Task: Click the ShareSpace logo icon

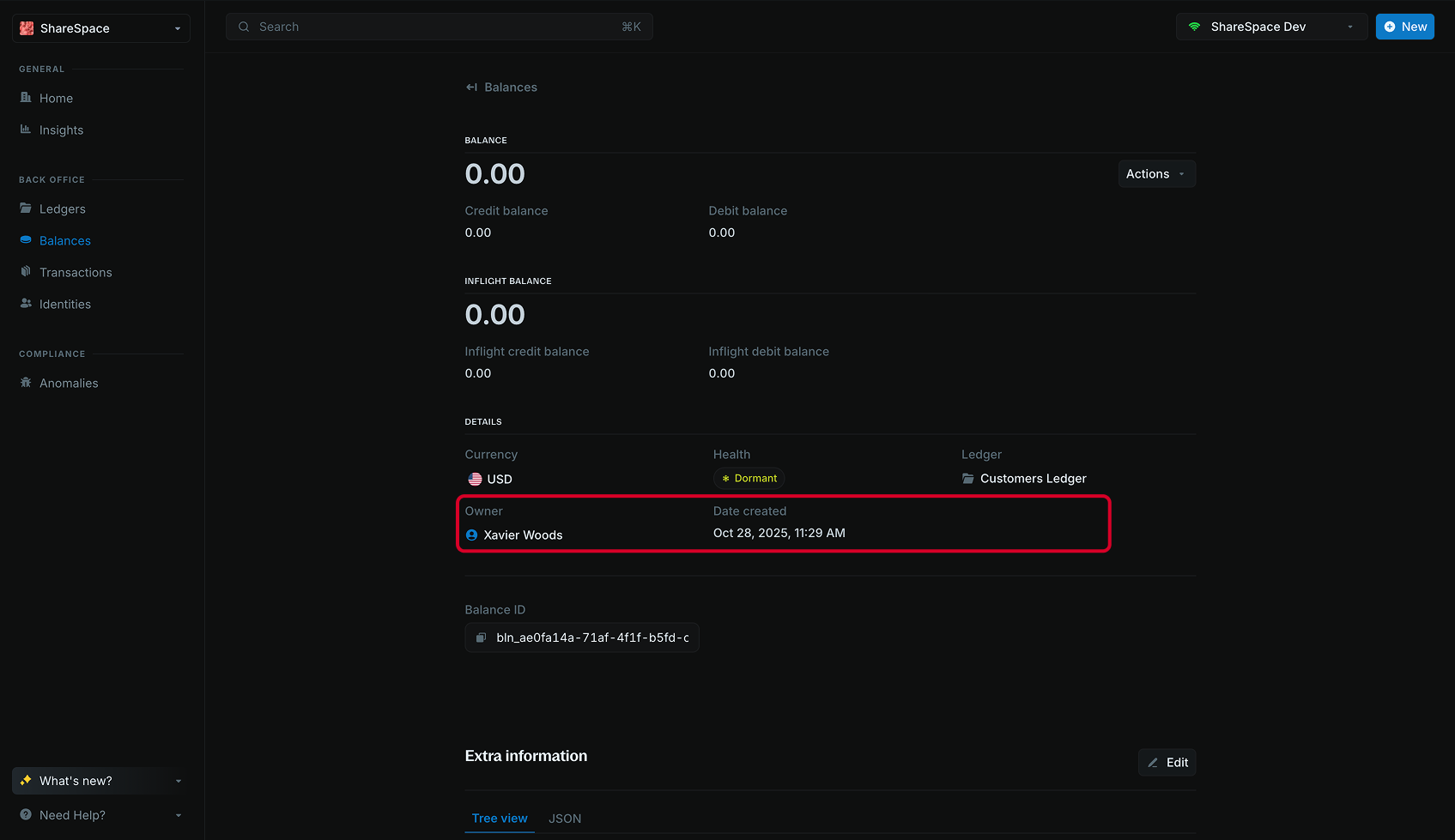Action: click(x=27, y=27)
